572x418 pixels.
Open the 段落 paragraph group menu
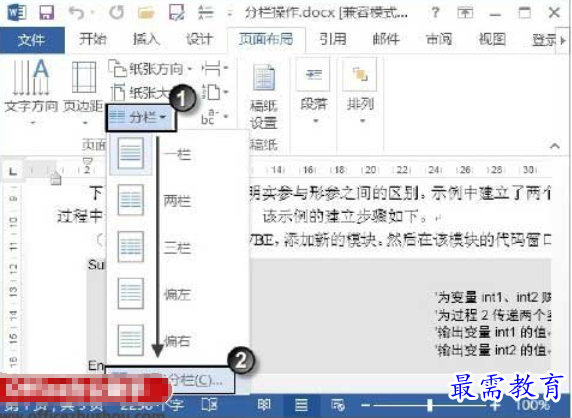coord(314,91)
